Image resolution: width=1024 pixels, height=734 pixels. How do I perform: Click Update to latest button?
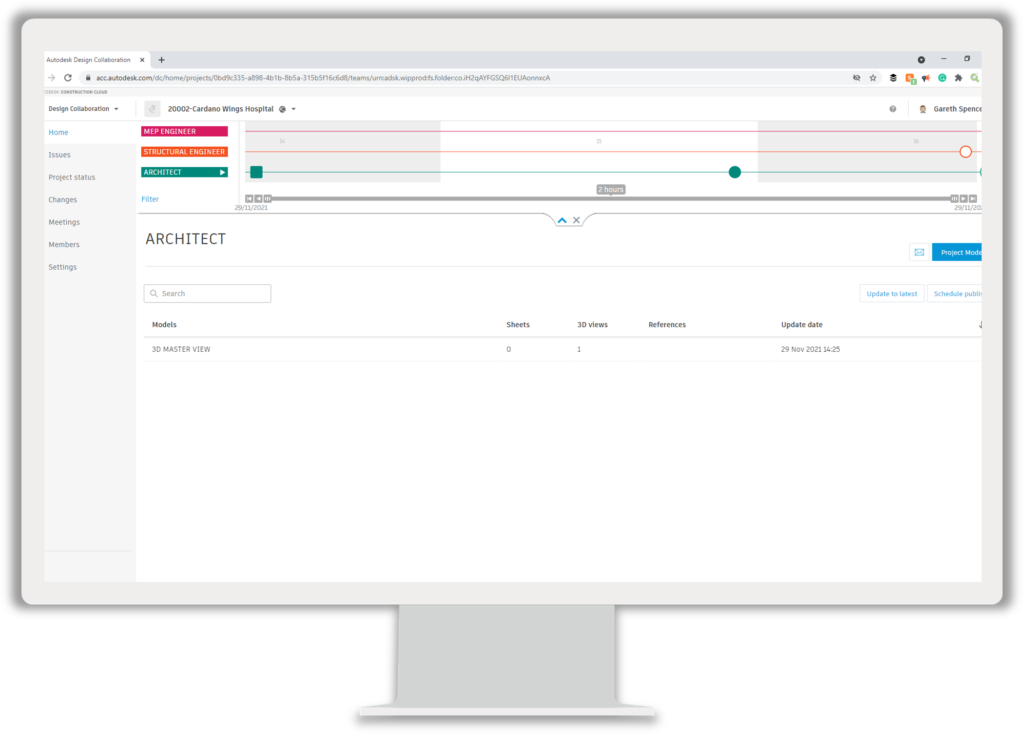891,294
